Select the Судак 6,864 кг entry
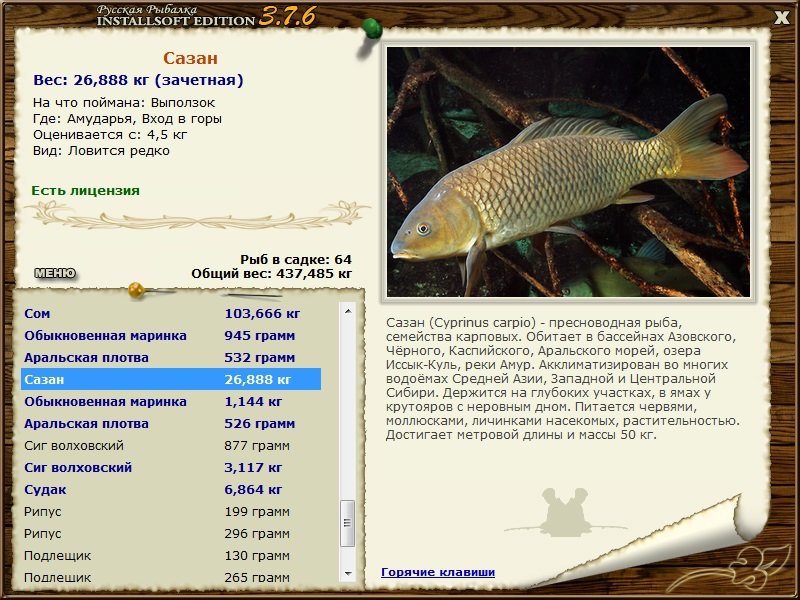800x600 pixels. (171, 489)
